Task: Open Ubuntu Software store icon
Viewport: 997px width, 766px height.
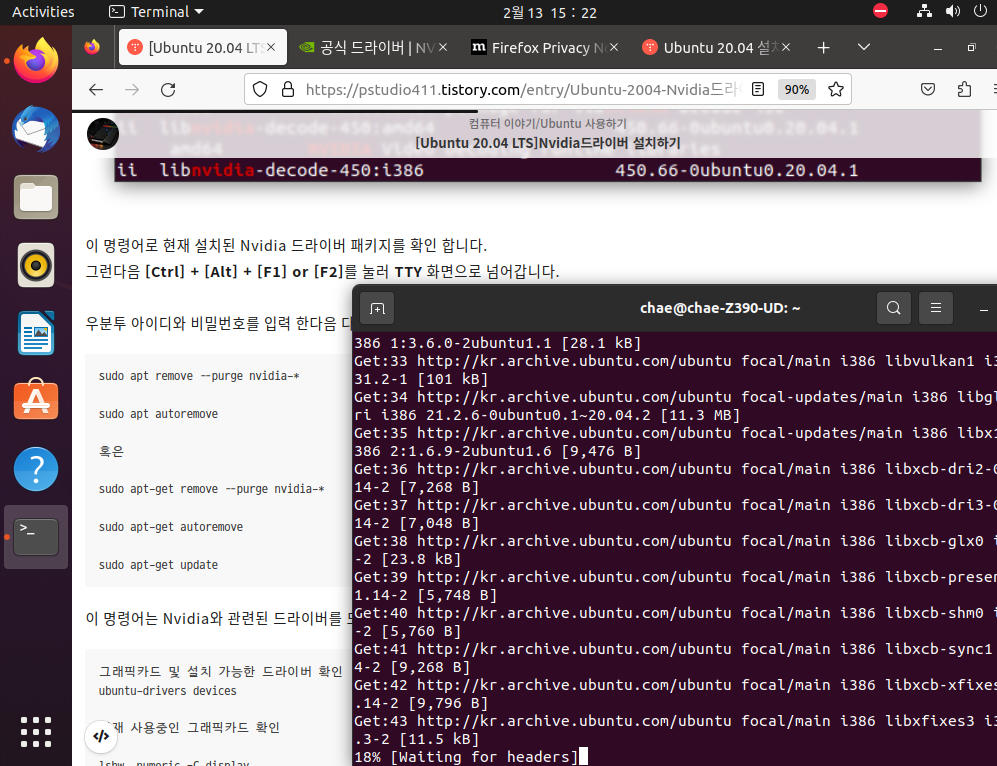Action: (36, 401)
